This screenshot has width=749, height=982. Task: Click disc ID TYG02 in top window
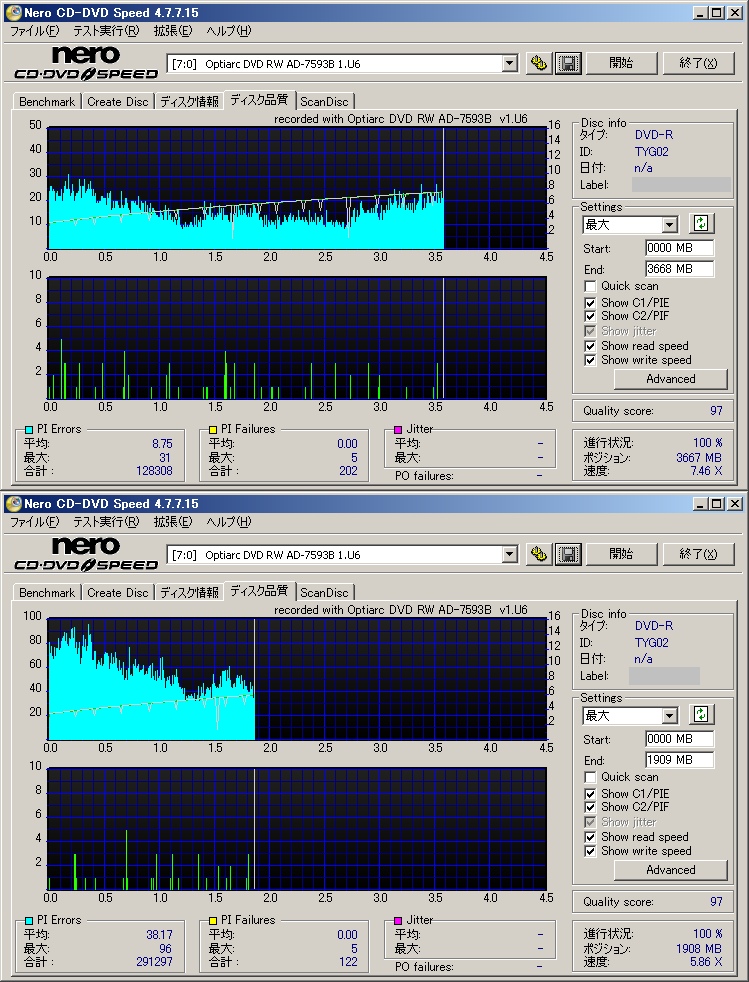click(x=651, y=152)
